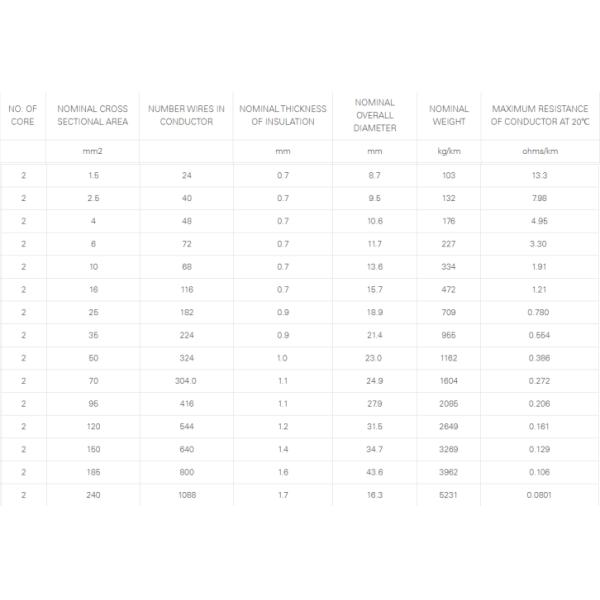
Task: Select the "Nominal Cross Sectional Area" header
Action: [93, 115]
